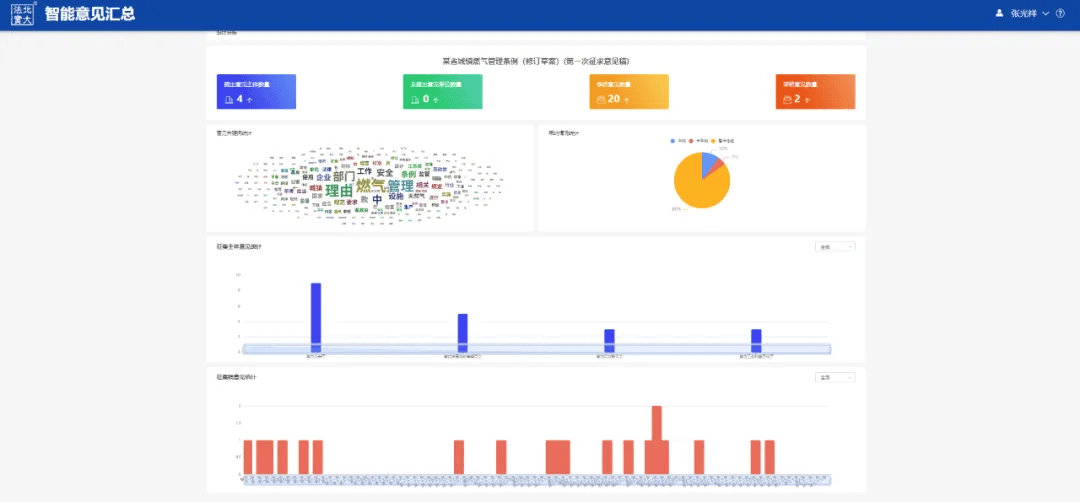1080x502 pixels.
Task: Click the yellow card showing 20
Action: coord(630,91)
